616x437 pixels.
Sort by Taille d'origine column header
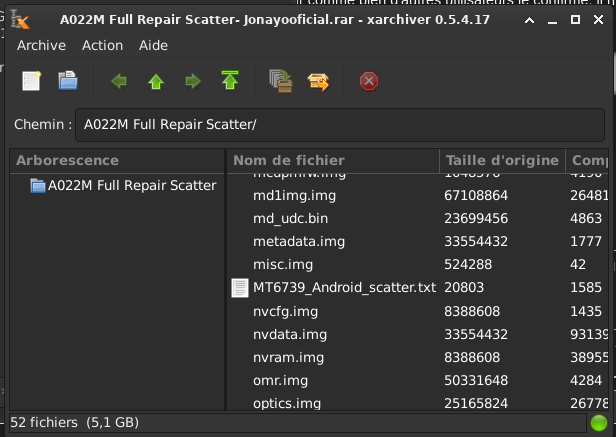click(502, 161)
